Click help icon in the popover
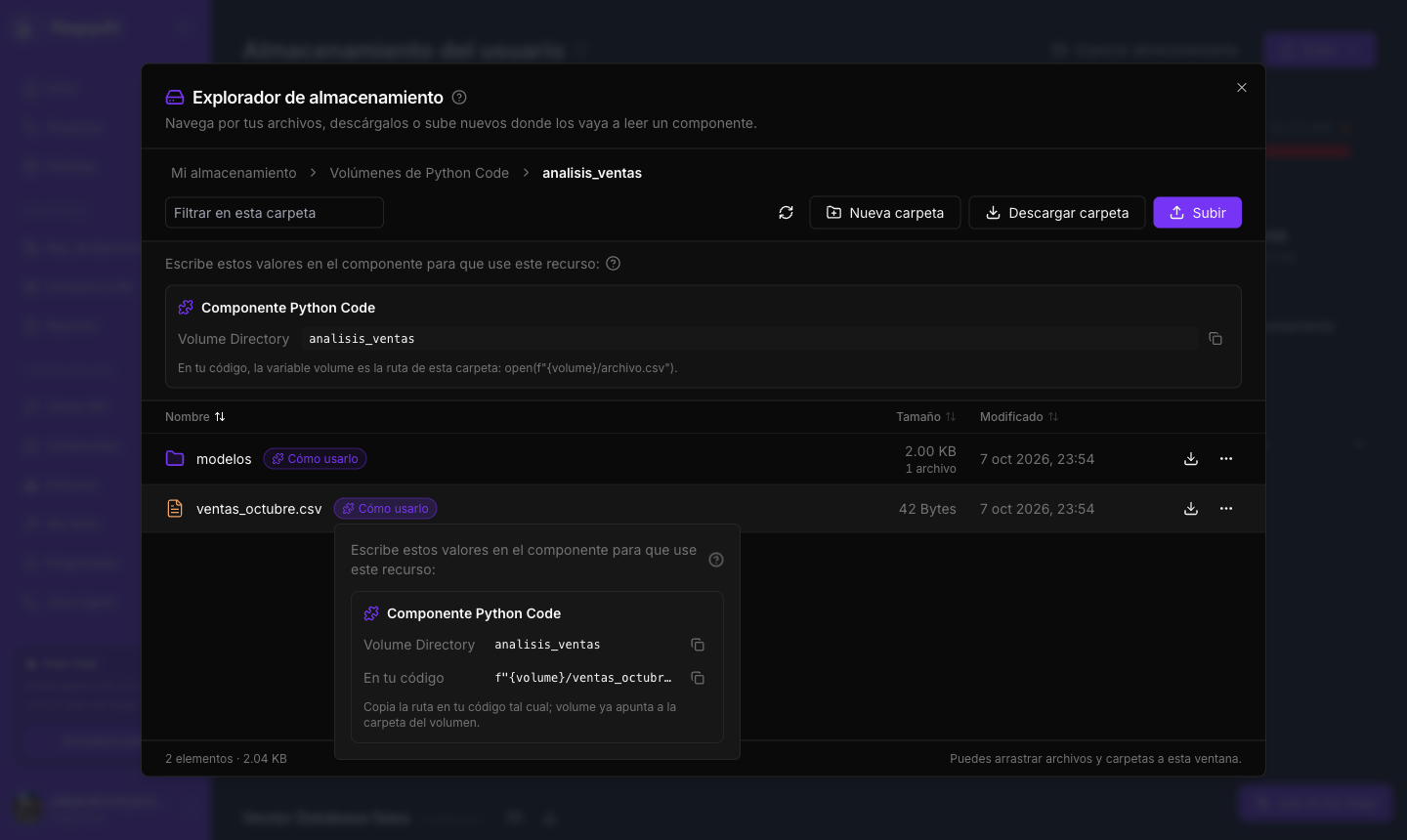Screen dimensions: 1407x840 coord(716,560)
